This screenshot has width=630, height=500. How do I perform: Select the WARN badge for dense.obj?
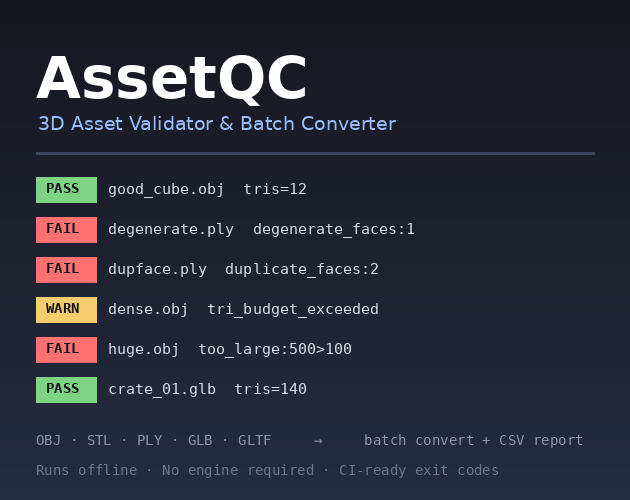coord(66,309)
